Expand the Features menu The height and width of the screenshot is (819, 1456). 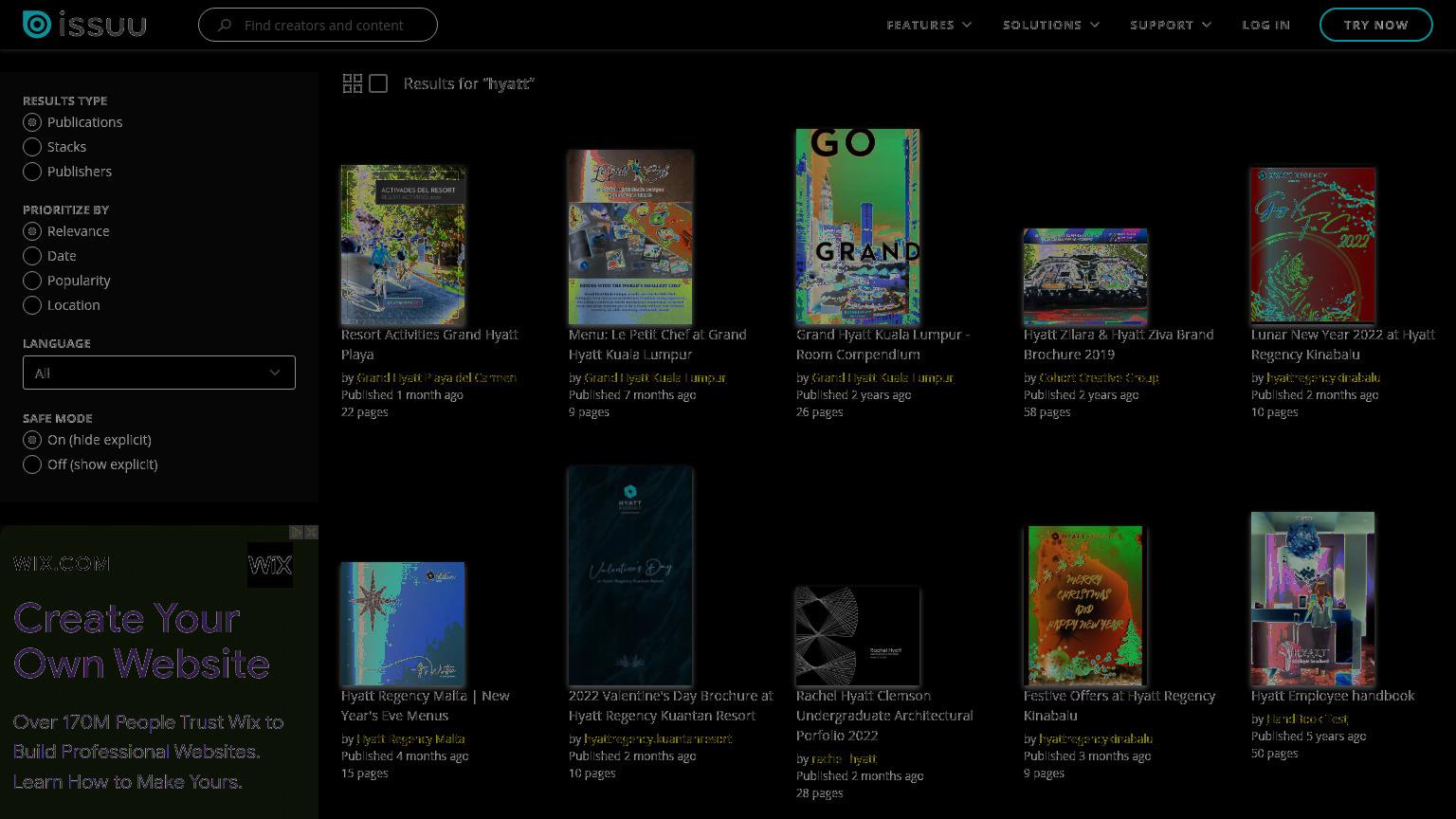(x=929, y=25)
